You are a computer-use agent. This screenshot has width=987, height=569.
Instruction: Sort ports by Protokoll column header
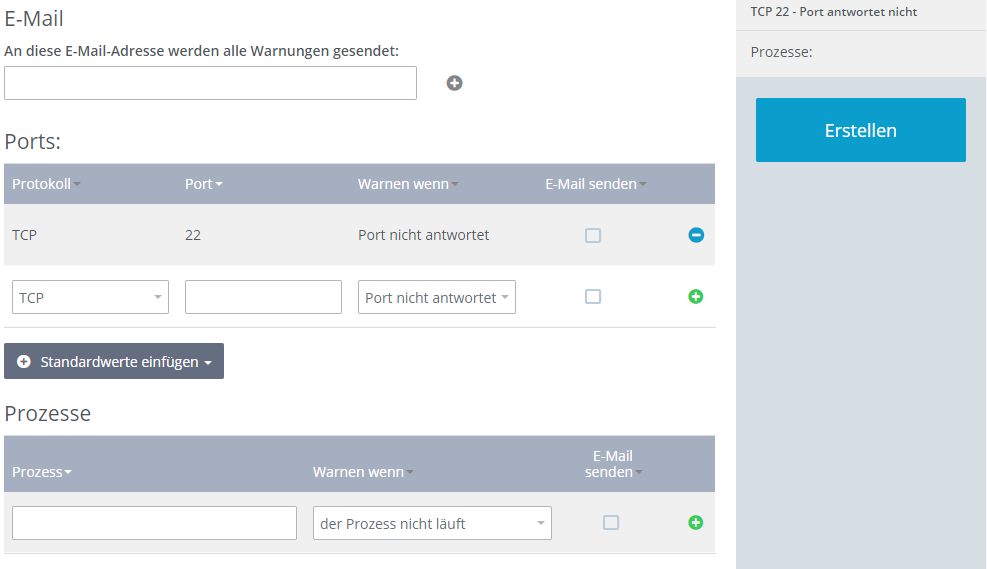click(45, 184)
